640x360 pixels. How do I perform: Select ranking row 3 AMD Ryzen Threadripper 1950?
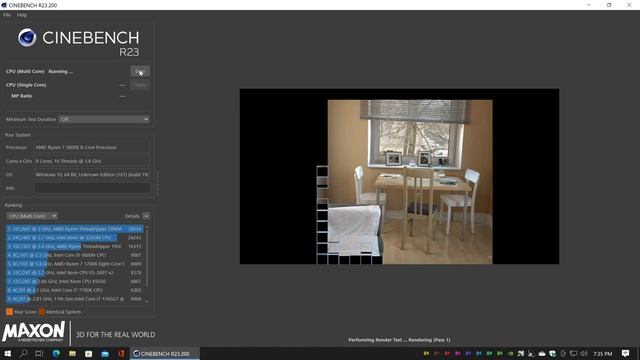[x=74, y=247]
